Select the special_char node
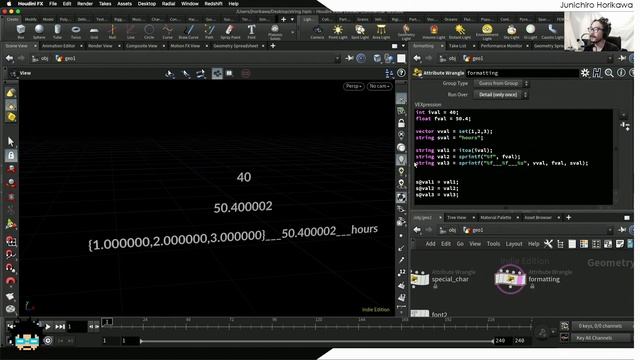The width and height of the screenshot is (640, 360). pos(420,279)
